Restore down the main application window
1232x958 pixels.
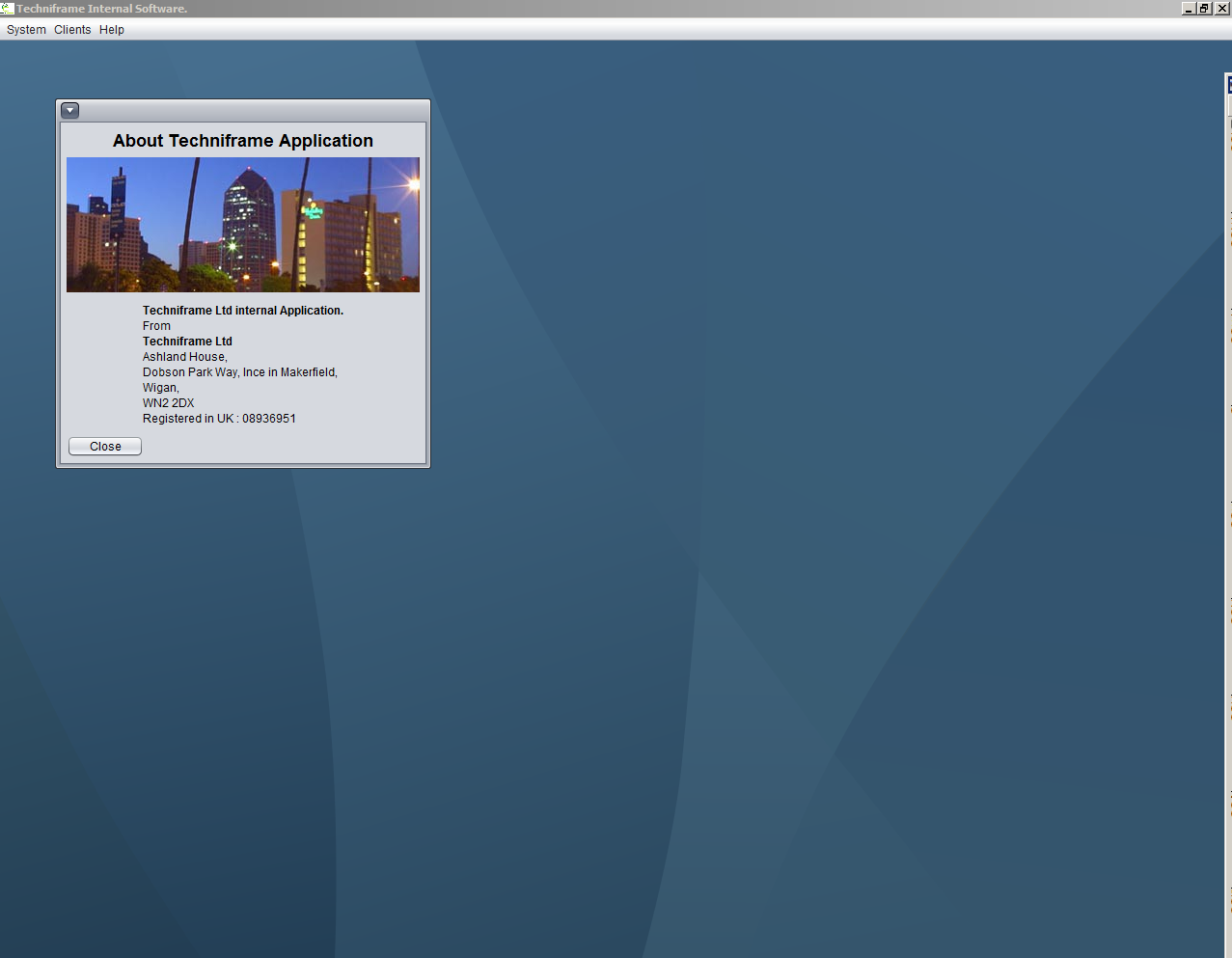click(x=1205, y=8)
